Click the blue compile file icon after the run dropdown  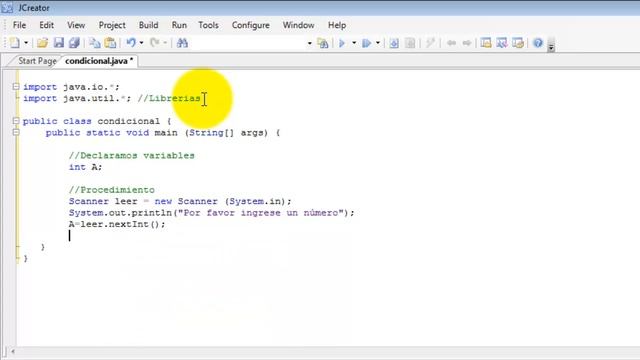click(x=394, y=42)
